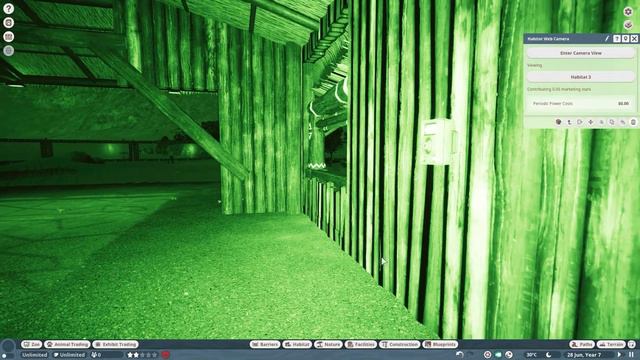
Task: Duplicate the web camera object
Action: (612, 122)
